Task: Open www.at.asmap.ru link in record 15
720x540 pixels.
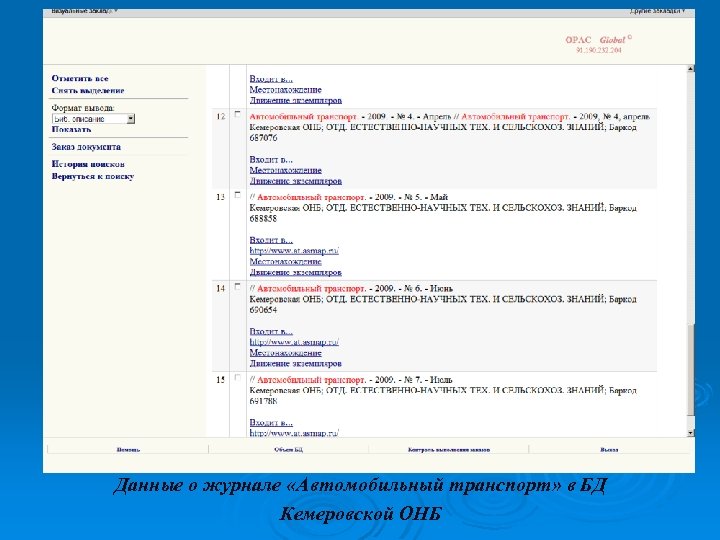Action: 294,433
